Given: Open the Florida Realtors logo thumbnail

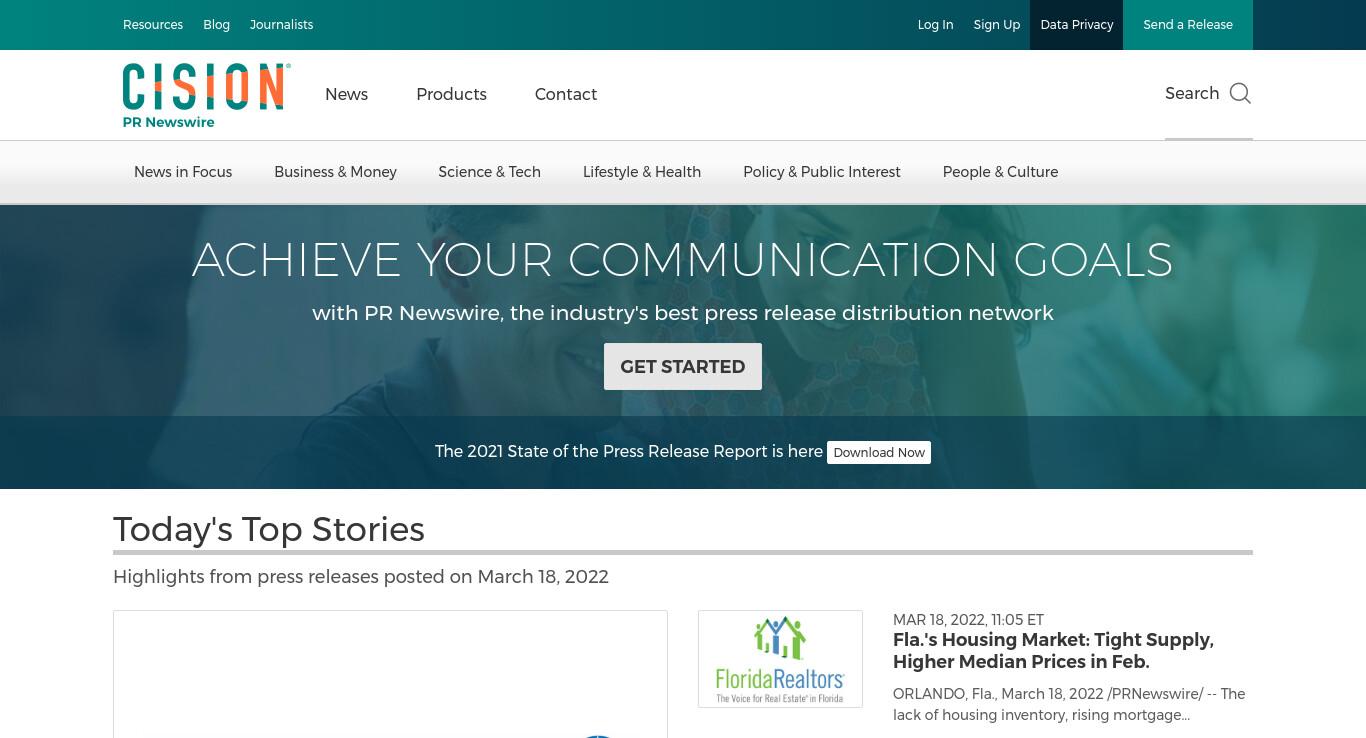Looking at the screenshot, I should (780, 659).
